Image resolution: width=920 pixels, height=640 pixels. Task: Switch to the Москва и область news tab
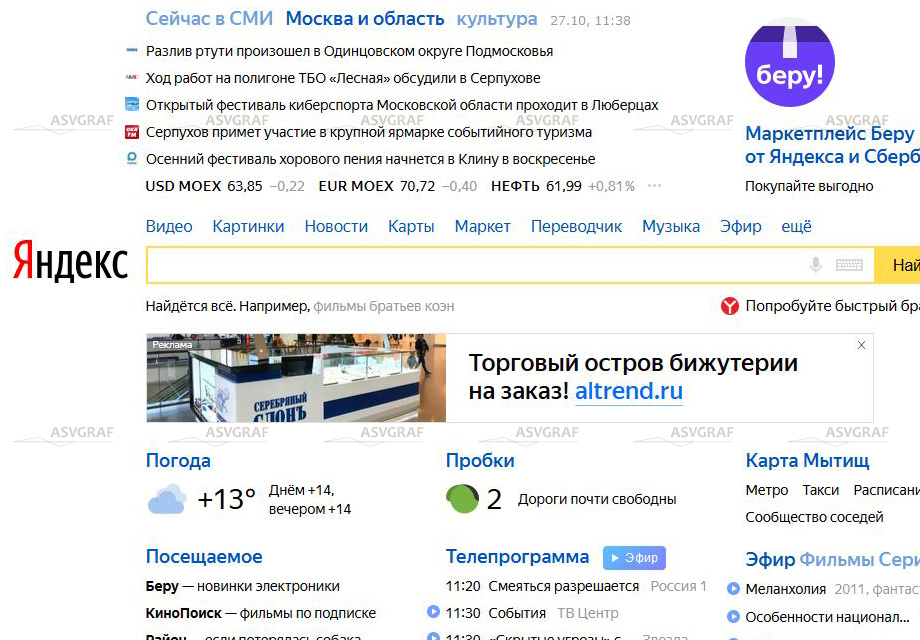pyautogui.click(x=364, y=19)
